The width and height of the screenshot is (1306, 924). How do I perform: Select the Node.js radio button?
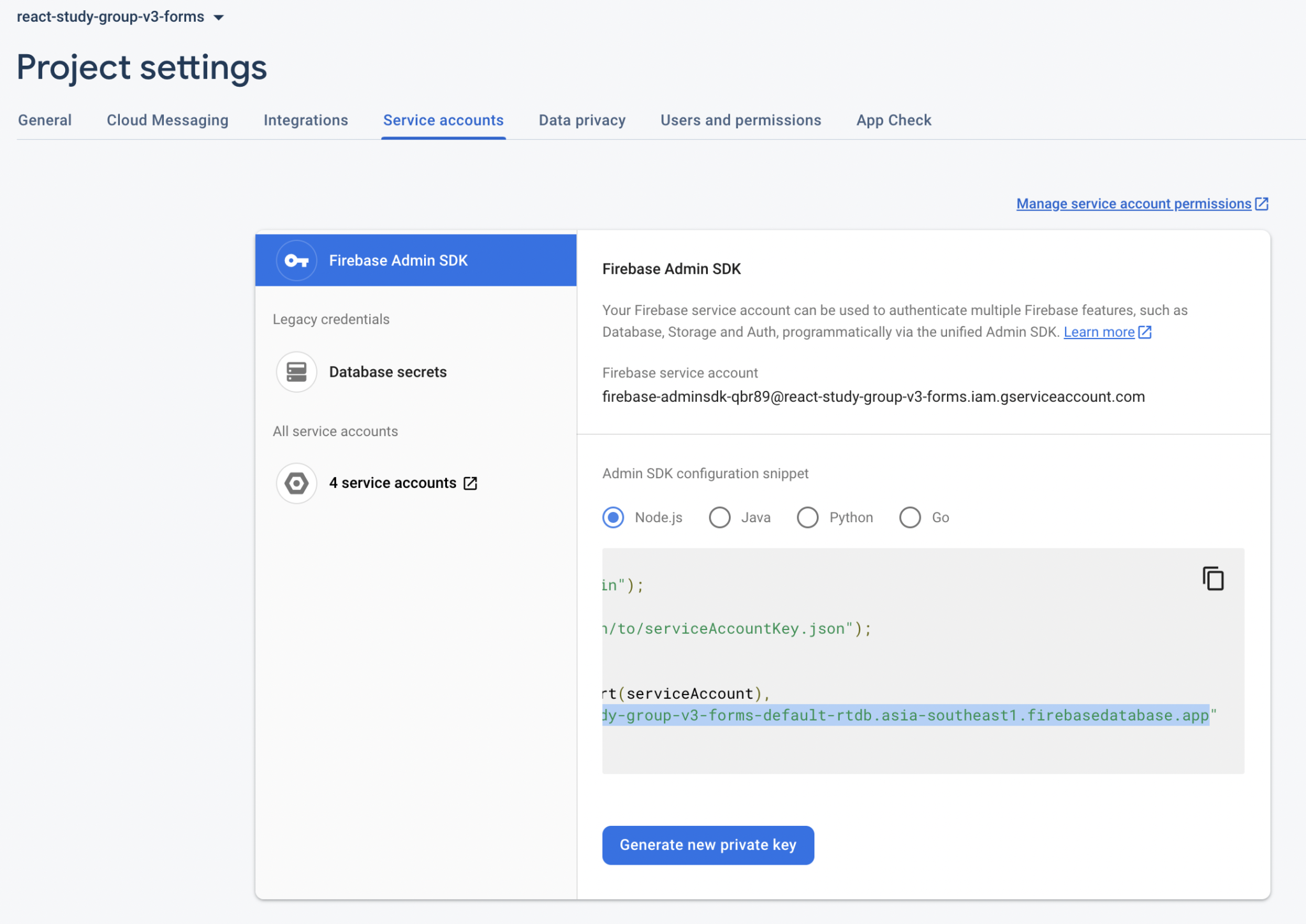pos(612,517)
